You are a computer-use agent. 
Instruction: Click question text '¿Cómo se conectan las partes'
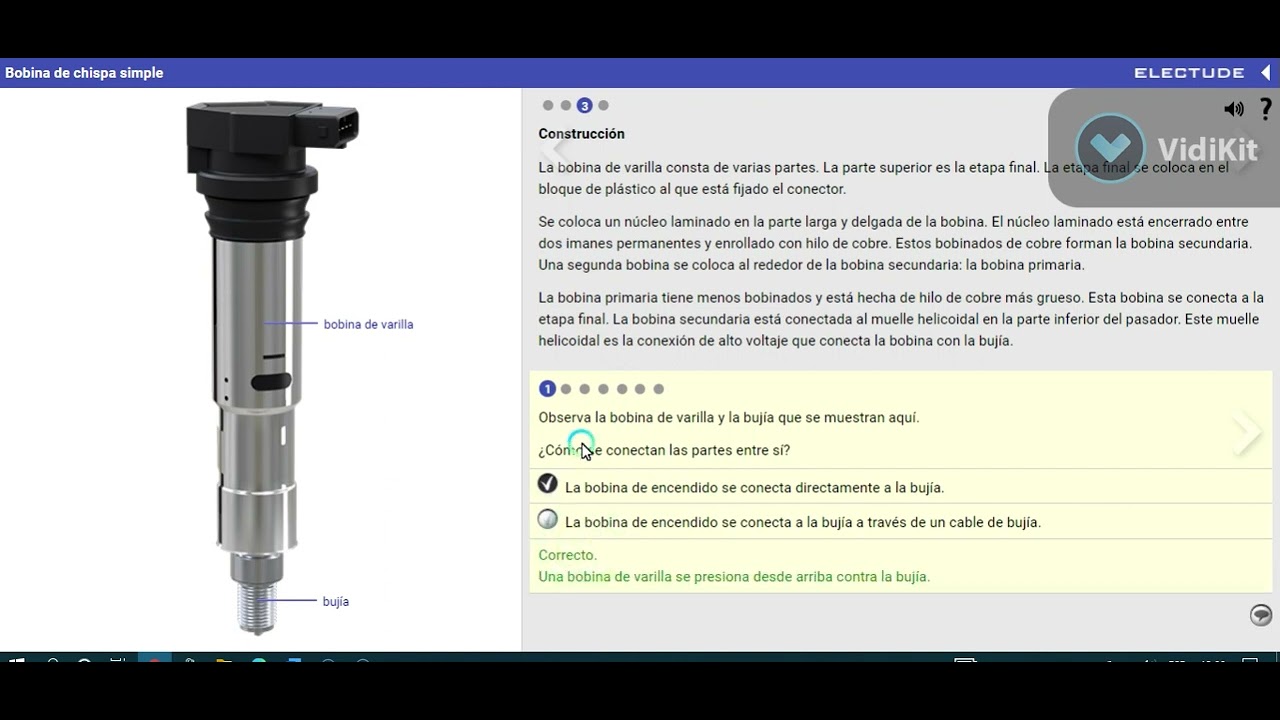pyautogui.click(x=664, y=450)
